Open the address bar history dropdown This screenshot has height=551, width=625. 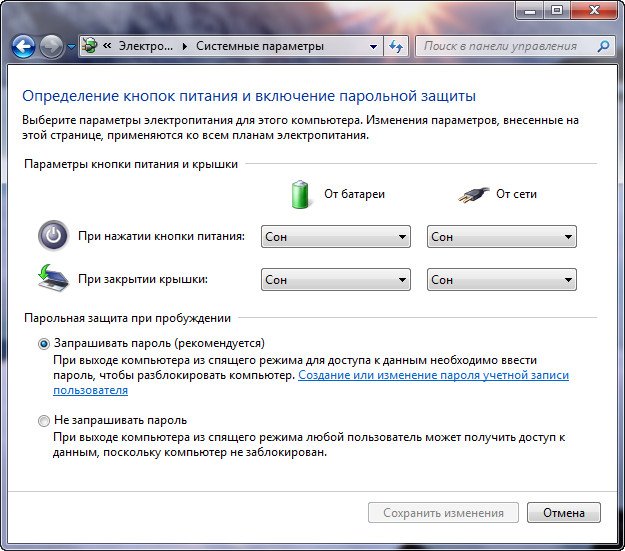(x=373, y=47)
